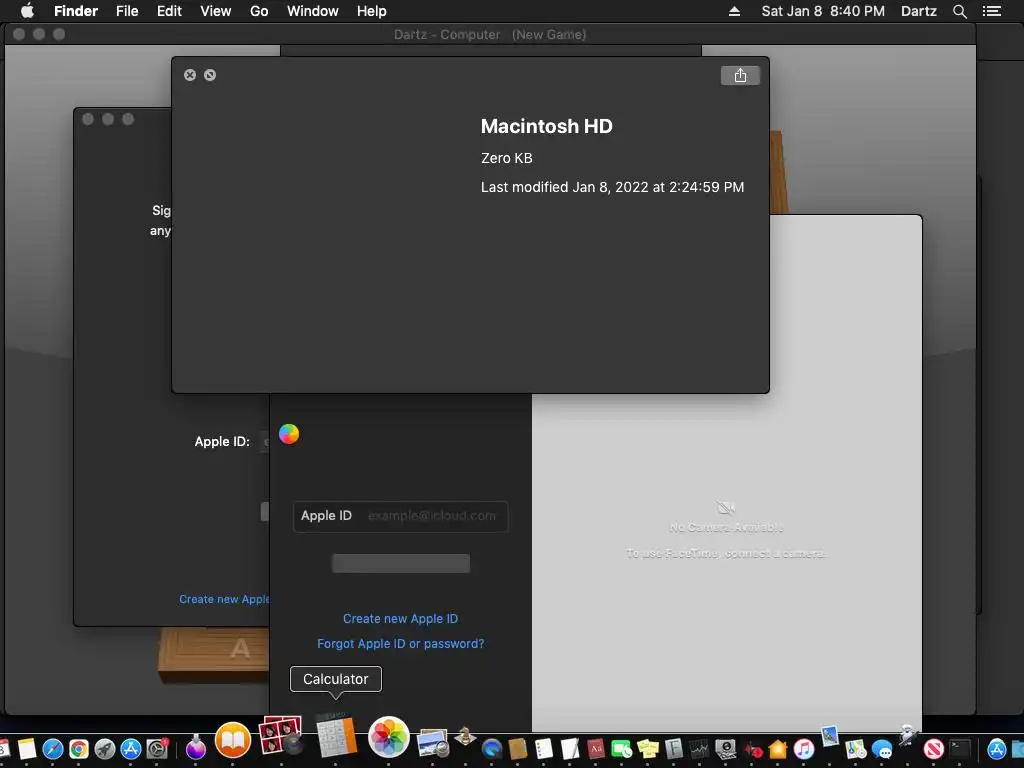Screen dimensions: 1024x768
Task: Open Maps in the Dock
Action: pos(856,748)
